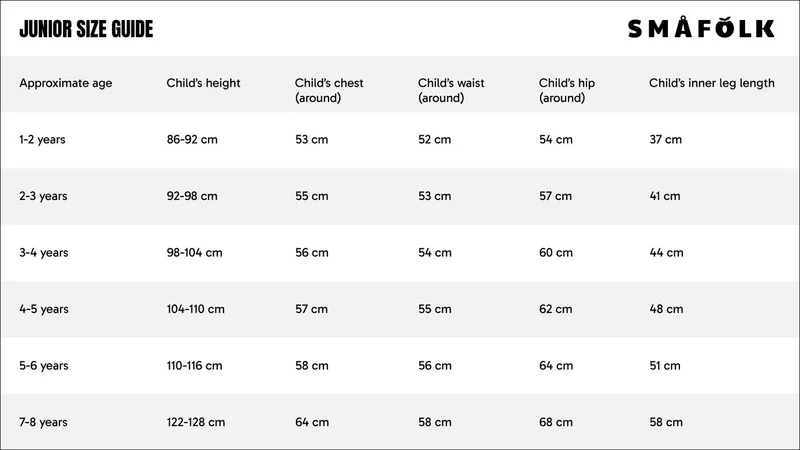Click the 64 cm chest value
This screenshot has height=450, width=800.
point(311,422)
